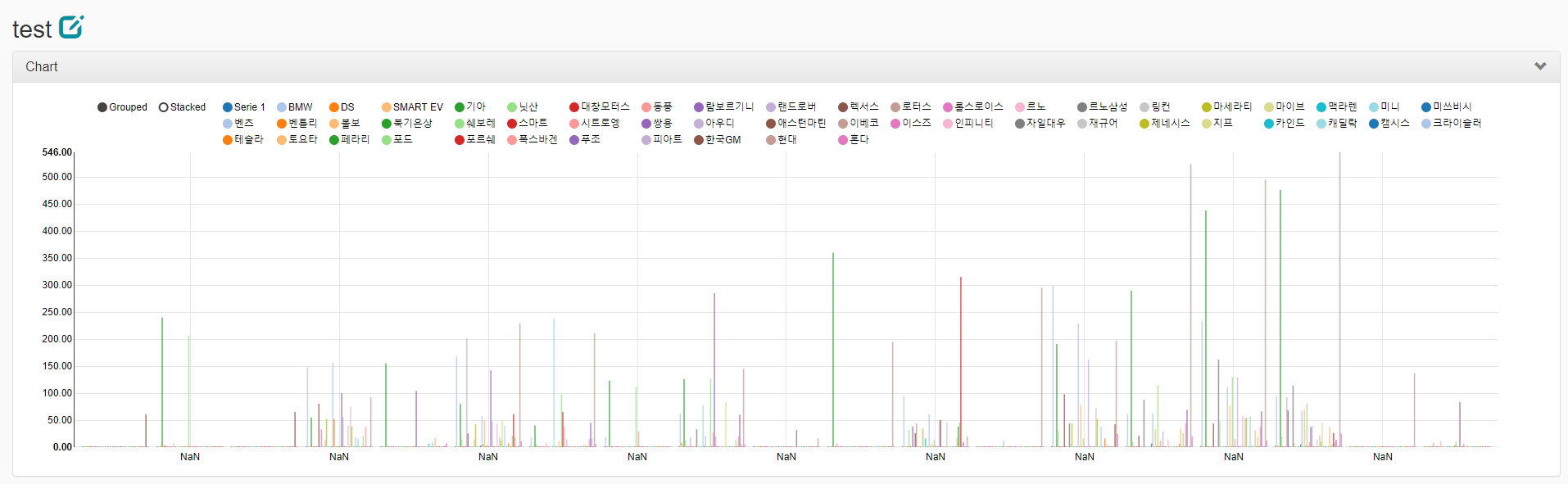
Task: Toggle the 아우디 legend series
Action: (x=714, y=124)
